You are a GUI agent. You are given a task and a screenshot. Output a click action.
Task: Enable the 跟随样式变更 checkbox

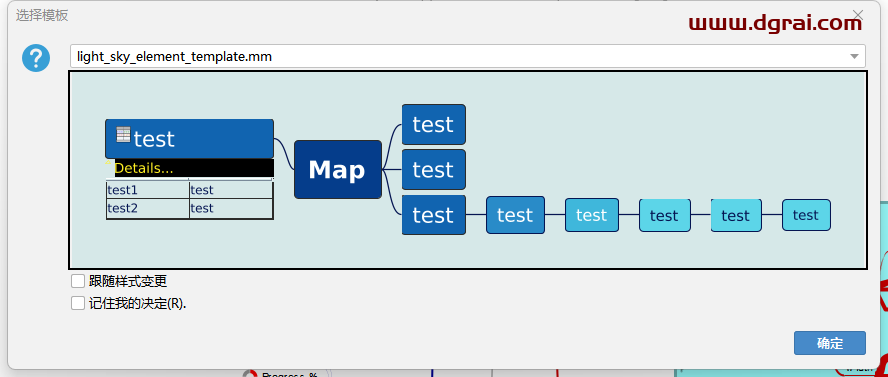tap(78, 281)
